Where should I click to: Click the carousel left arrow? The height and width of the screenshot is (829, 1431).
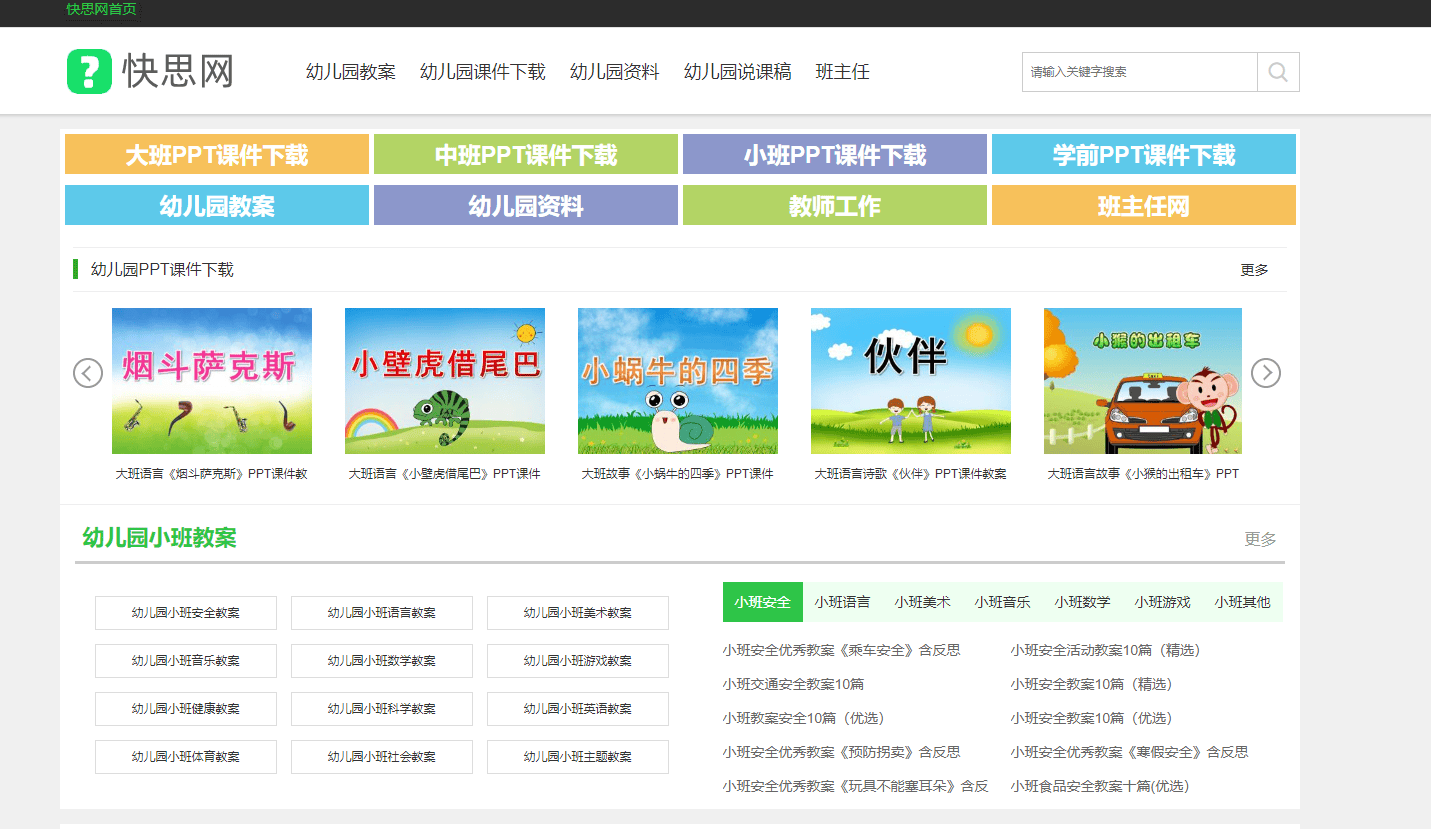tap(87, 372)
